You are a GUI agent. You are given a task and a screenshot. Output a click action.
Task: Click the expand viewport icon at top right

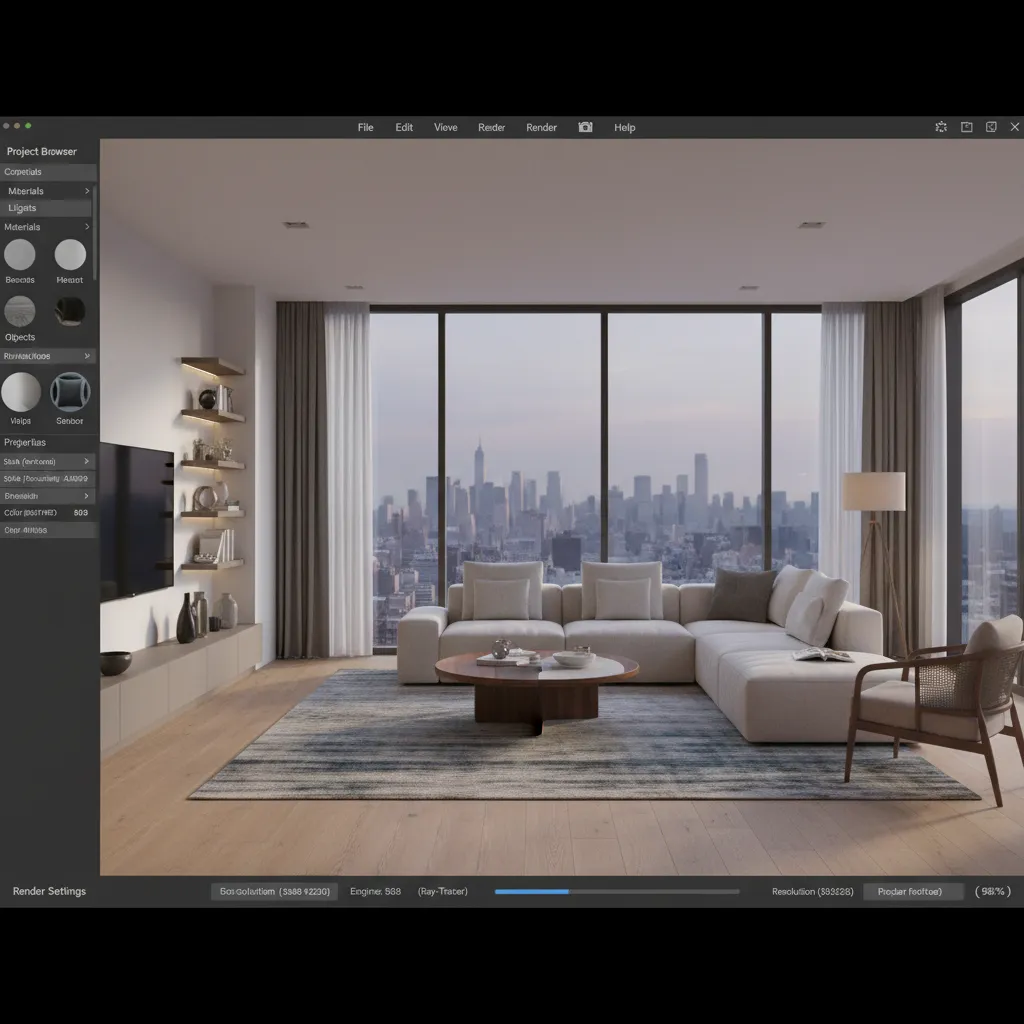click(991, 127)
